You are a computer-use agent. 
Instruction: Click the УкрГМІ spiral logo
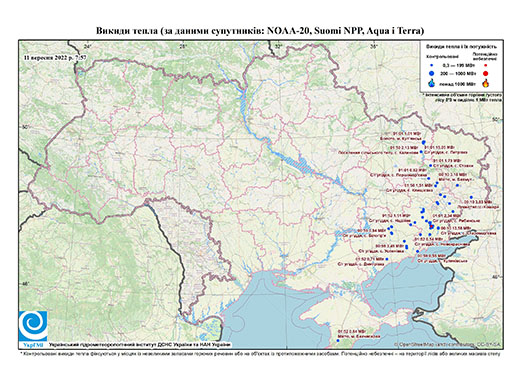[33, 326]
